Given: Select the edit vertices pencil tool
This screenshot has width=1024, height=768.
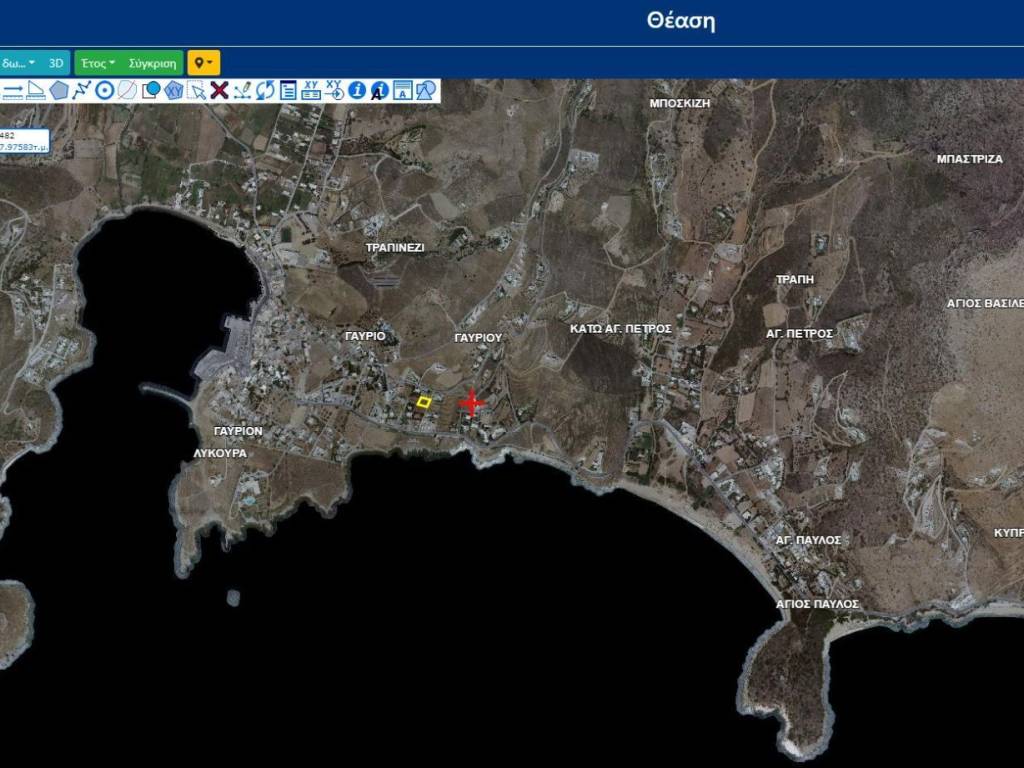Looking at the screenshot, I should coord(242,90).
